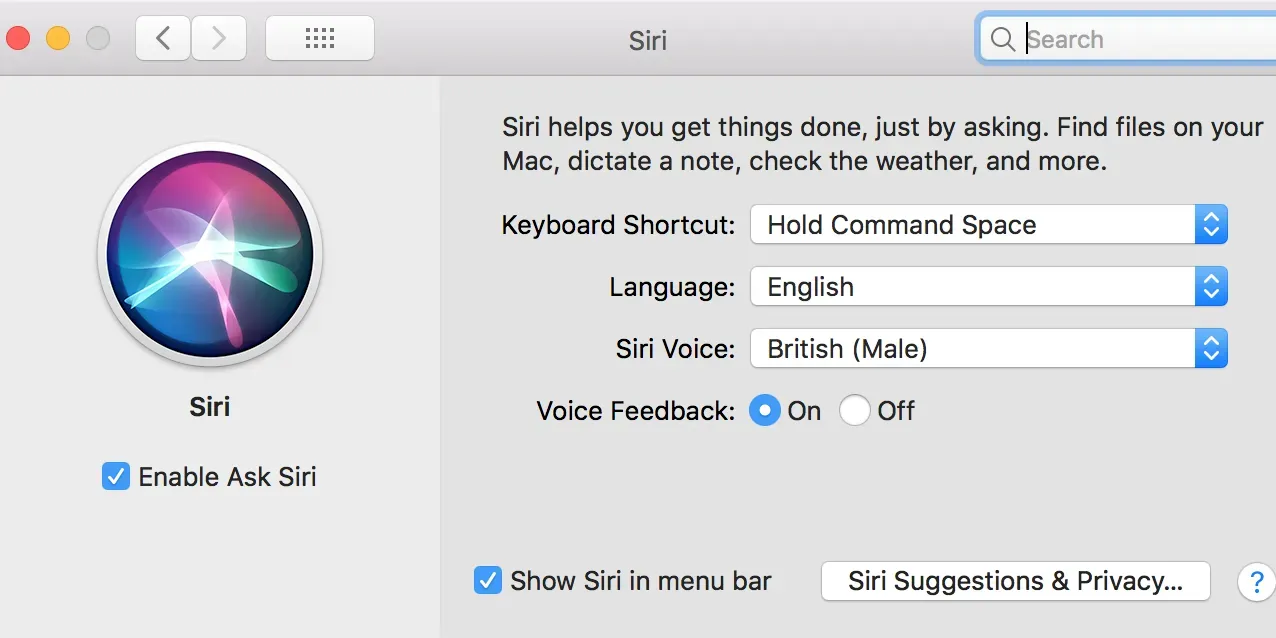Select Voice Feedback On radio option
1276x638 pixels.
[x=765, y=410]
